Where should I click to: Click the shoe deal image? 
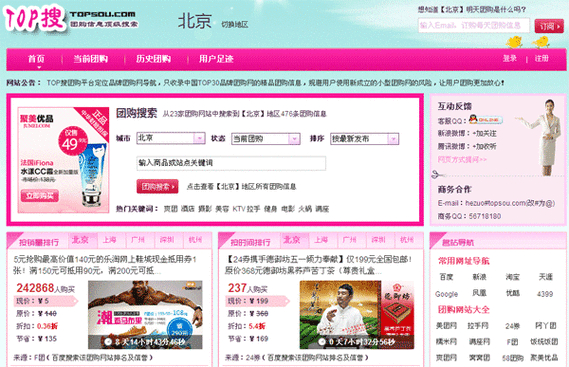(145, 315)
